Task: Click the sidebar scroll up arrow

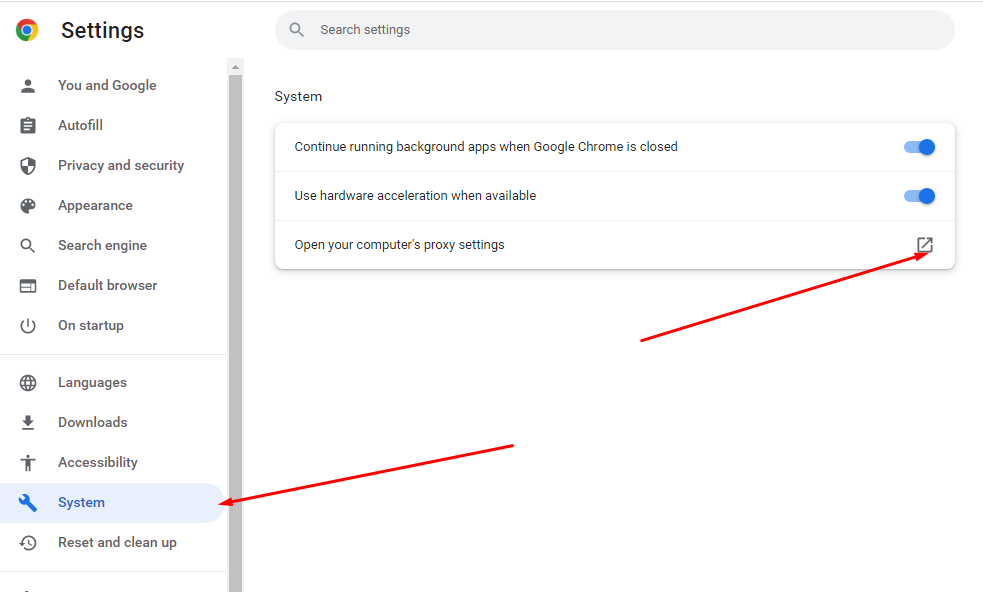Action: (236, 67)
